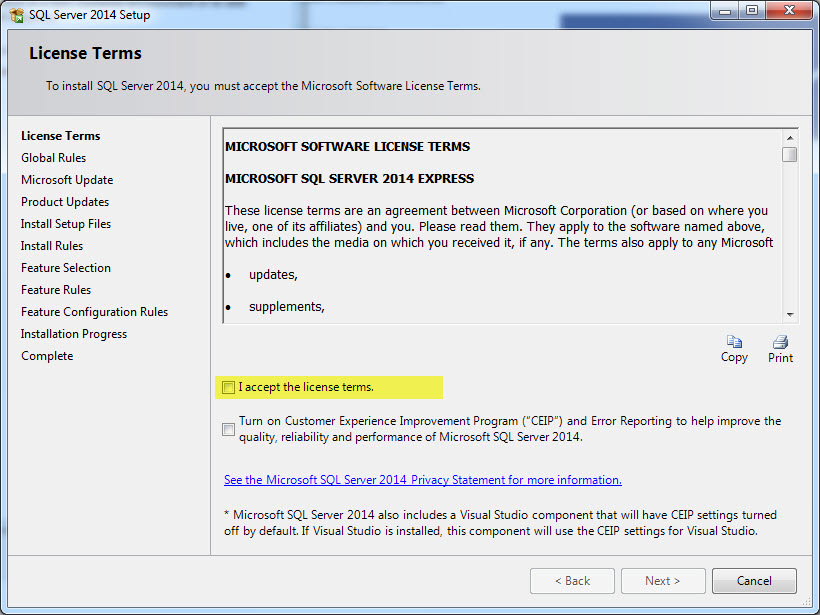
Task: Select the Feature Selection step
Action: tap(66, 268)
